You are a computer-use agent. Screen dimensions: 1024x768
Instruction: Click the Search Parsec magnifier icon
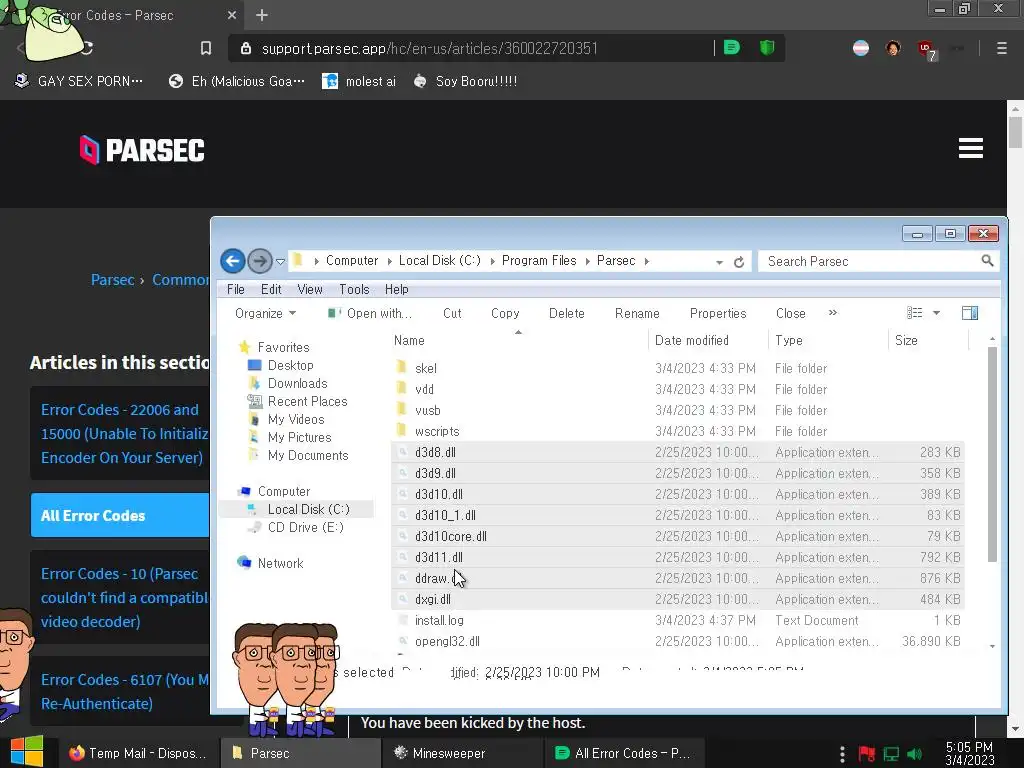(x=987, y=261)
